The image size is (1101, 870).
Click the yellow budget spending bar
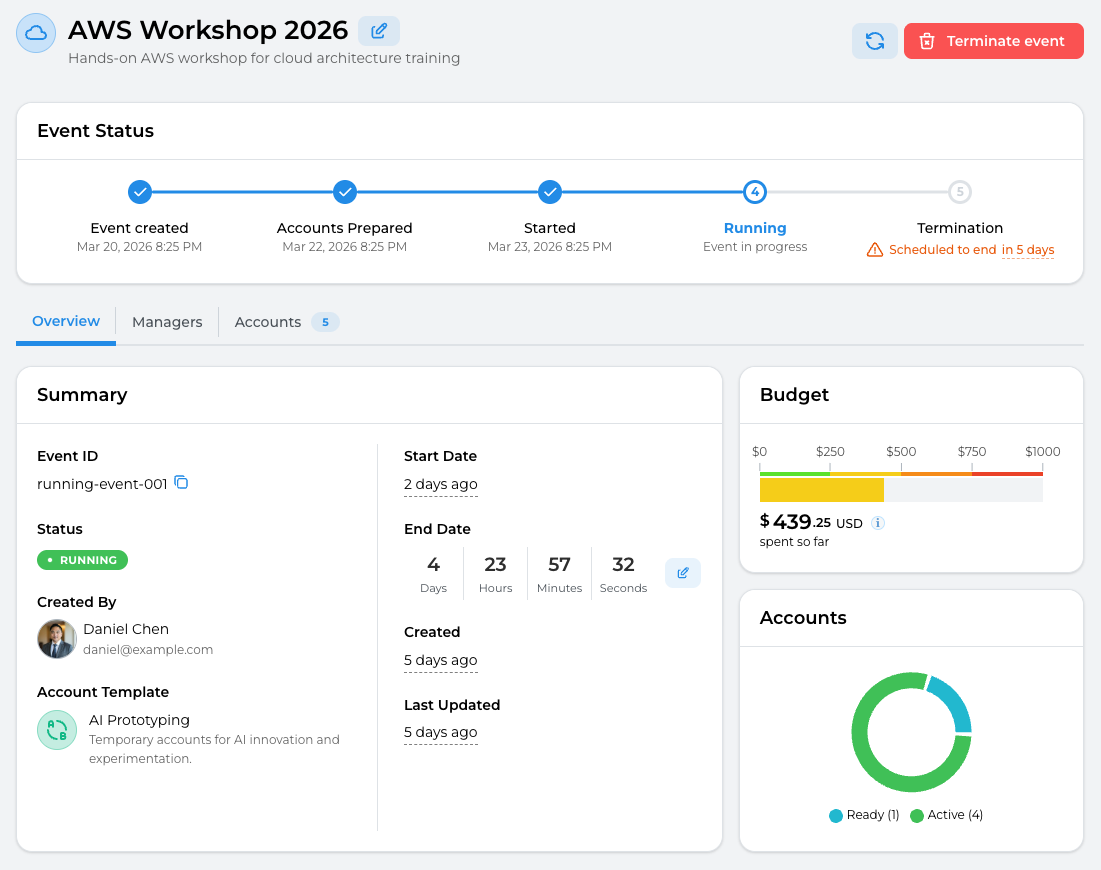pos(821,490)
